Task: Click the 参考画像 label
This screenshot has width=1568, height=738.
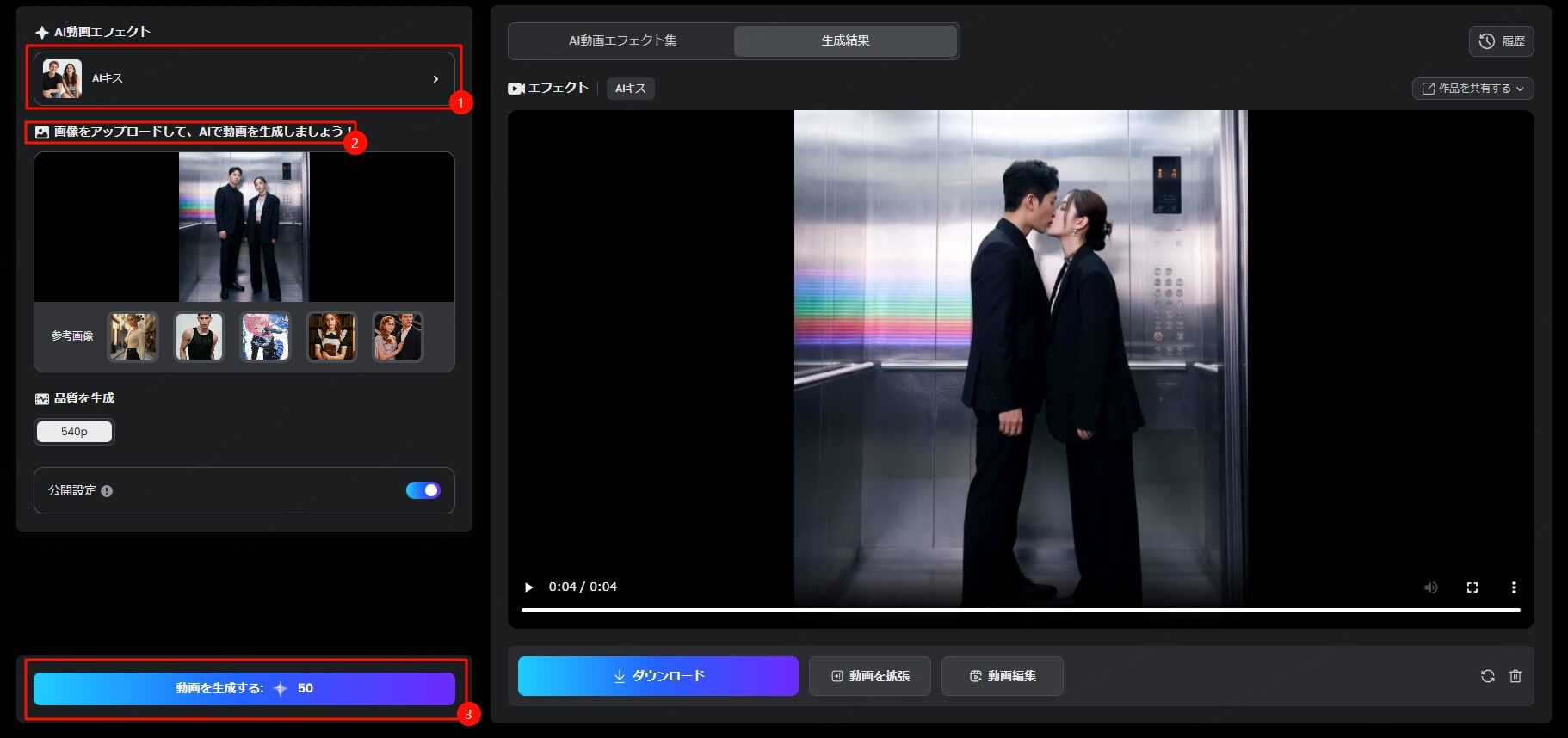Action: pos(72,336)
